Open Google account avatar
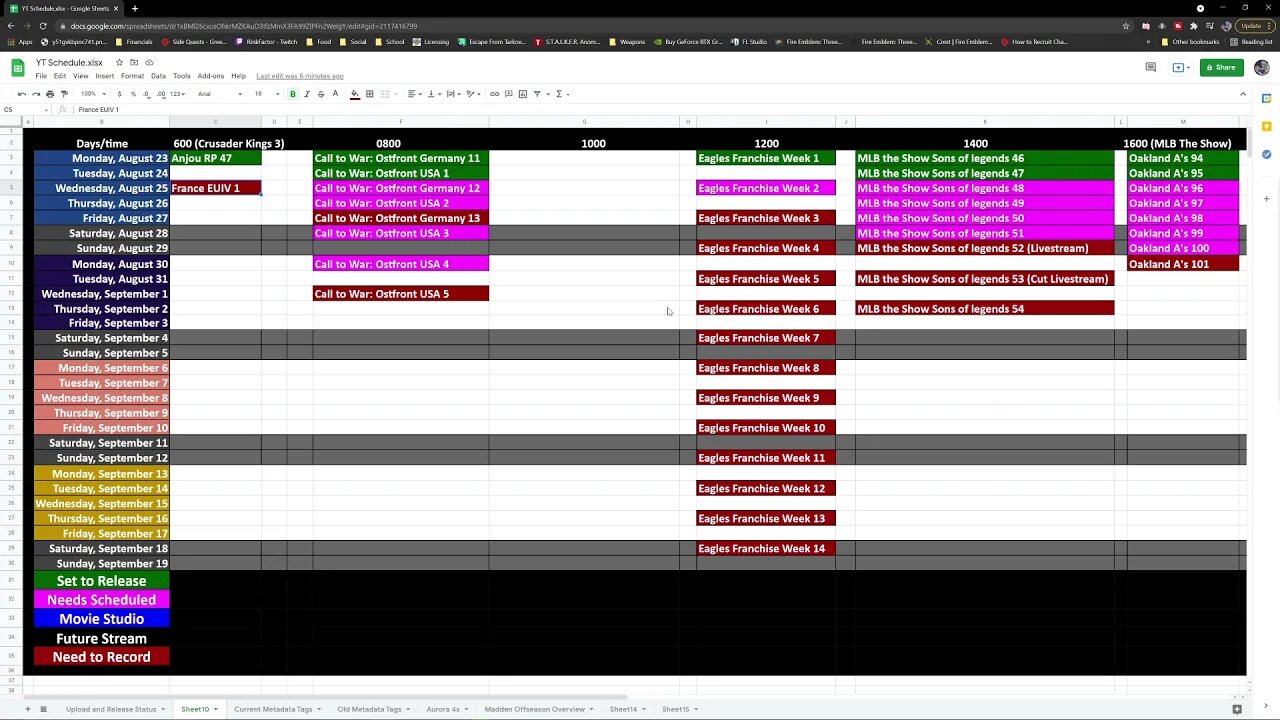This screenshot has width=1280, height=720. (1261, 67)
